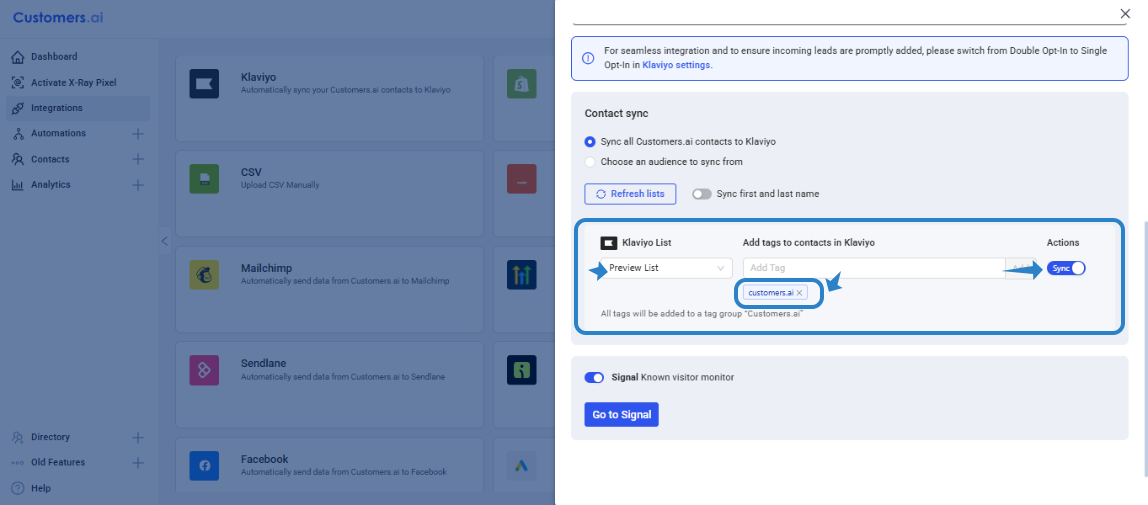The image size is (1148, 505).
Task: Click the Google Ads integration icon
Action: click(522, 466)
